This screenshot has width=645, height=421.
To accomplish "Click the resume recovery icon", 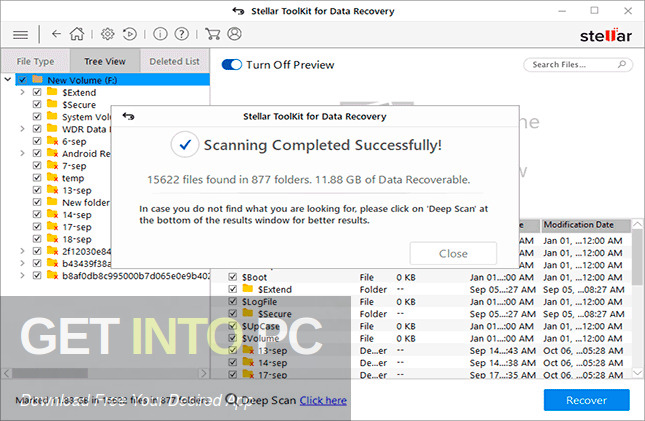I will pyautogui.click(x=130, y=34).
